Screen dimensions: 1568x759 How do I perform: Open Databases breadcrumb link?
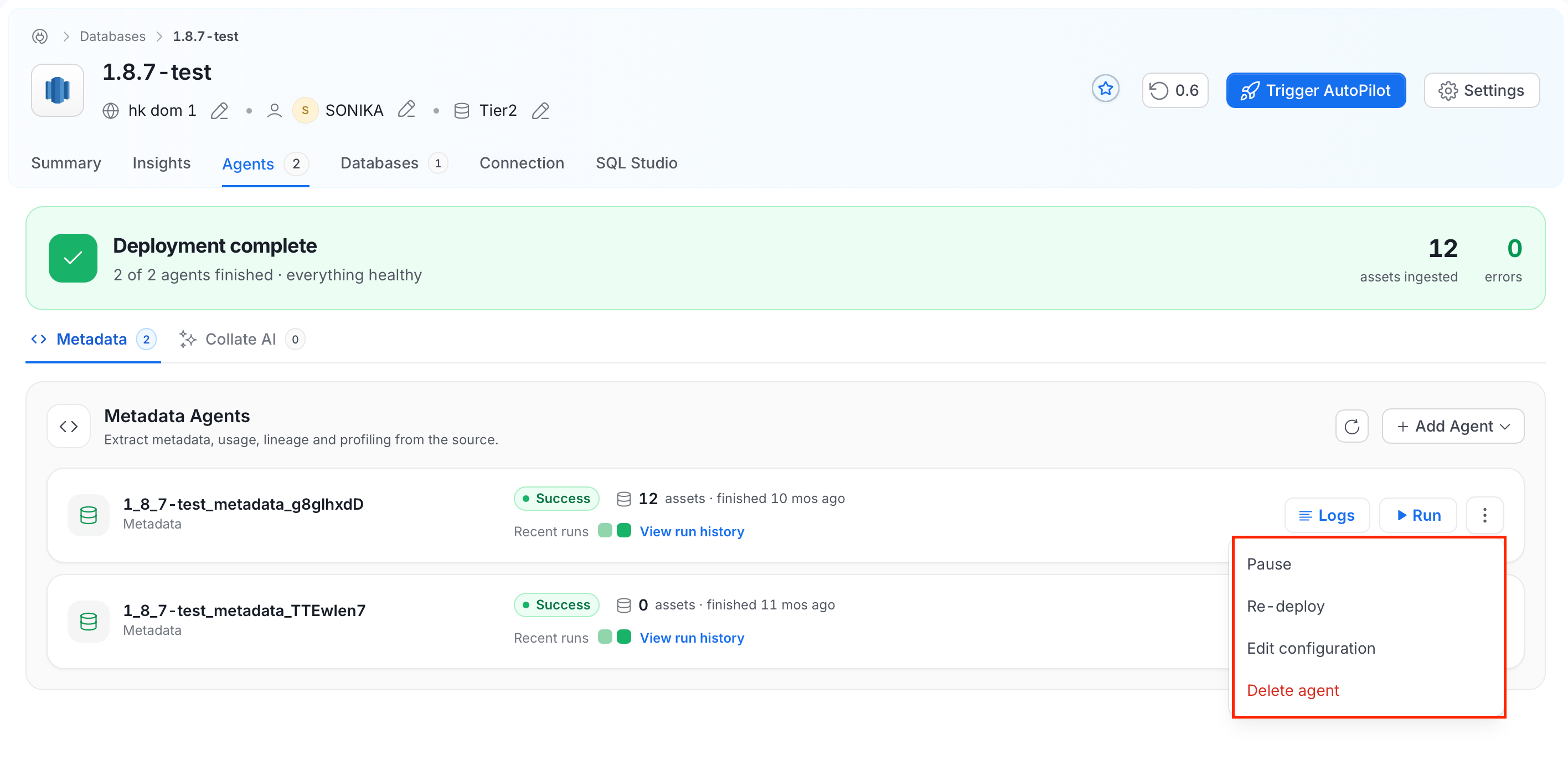(112, 37)
